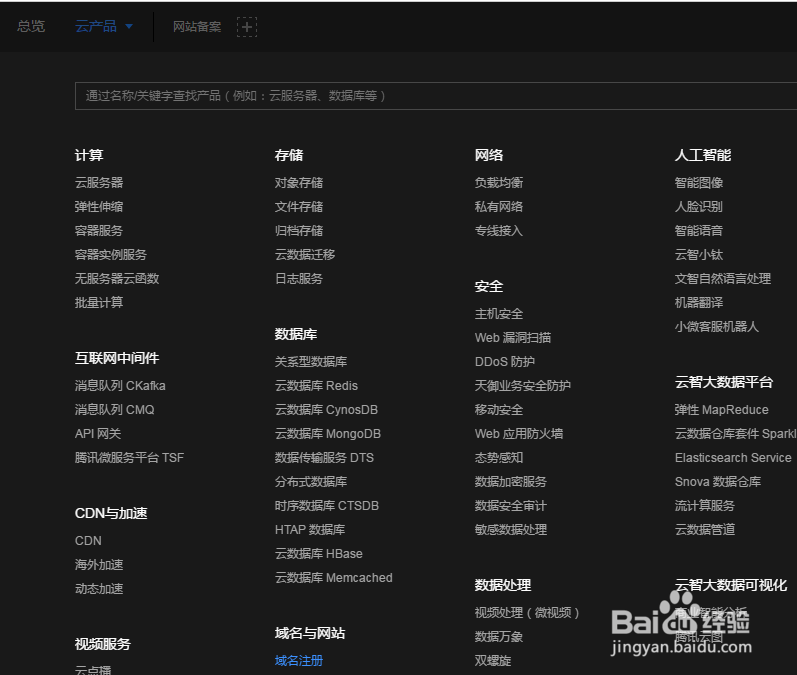Viewport: 797px width, 675px height.
Task: Open 文件存储 link
Action: (299, 206)
